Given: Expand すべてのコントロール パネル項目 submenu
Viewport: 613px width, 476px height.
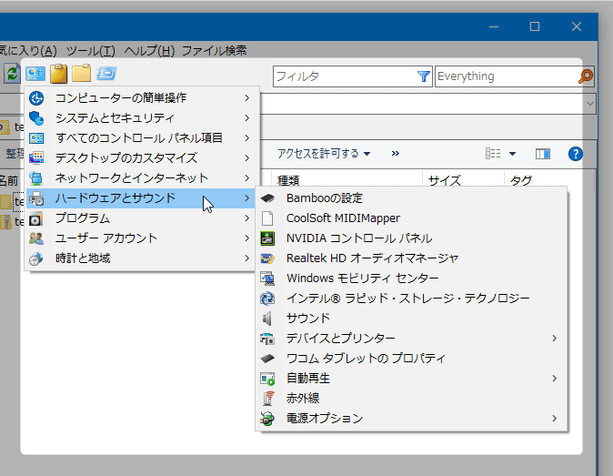Looking at the screenshot, I should tap(140, 138).
